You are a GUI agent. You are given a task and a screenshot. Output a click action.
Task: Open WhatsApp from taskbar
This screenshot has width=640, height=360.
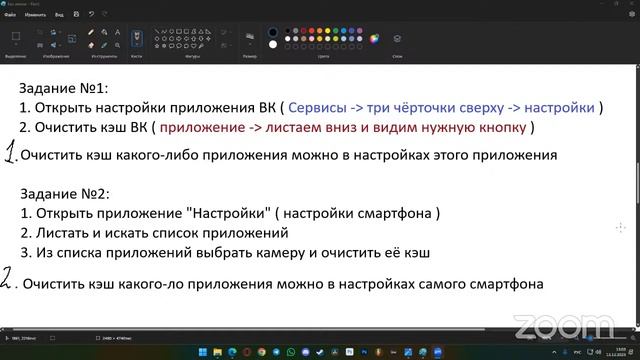(291, 352)
